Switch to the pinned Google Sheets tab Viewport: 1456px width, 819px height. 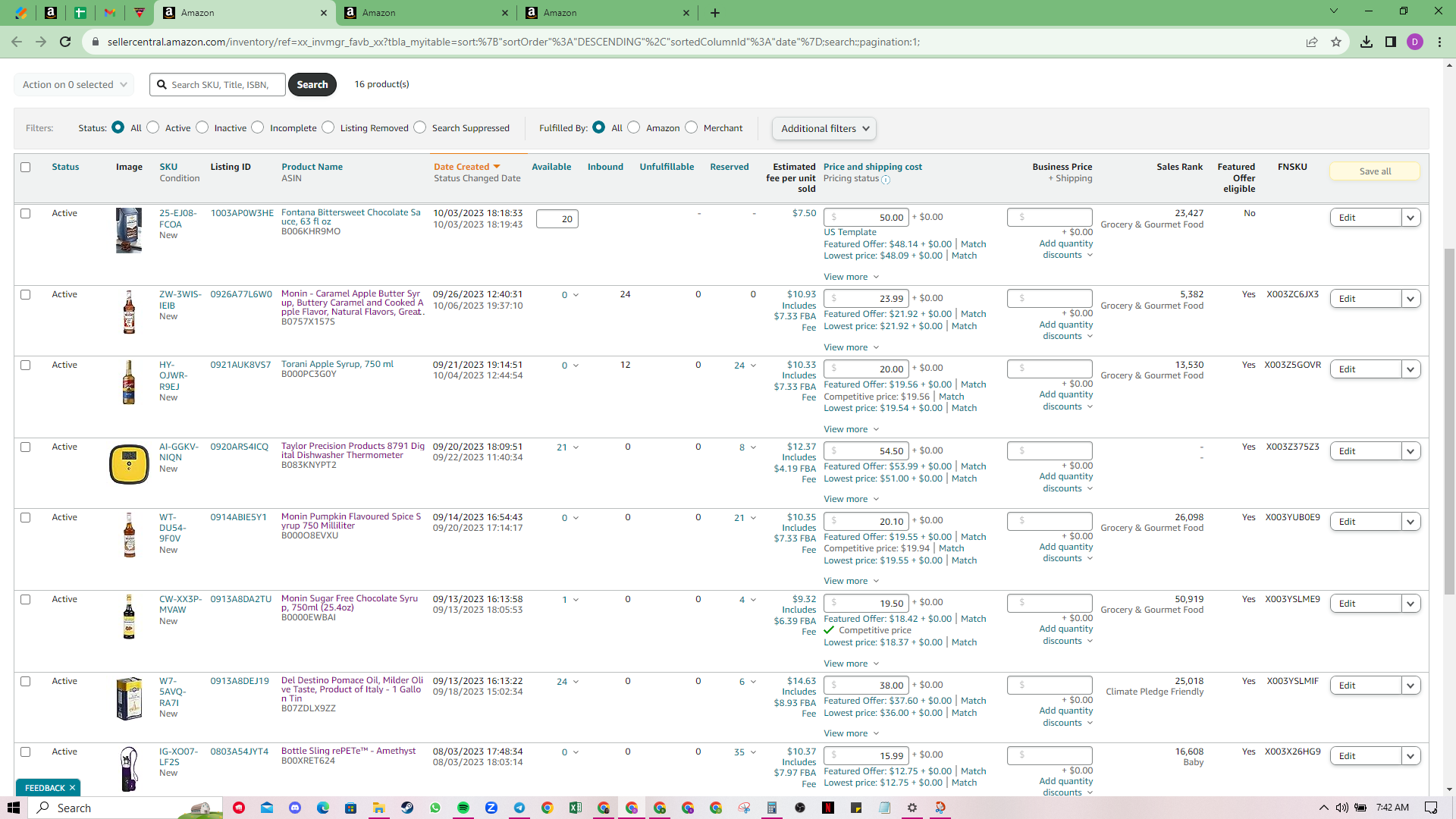pos(80,13)
